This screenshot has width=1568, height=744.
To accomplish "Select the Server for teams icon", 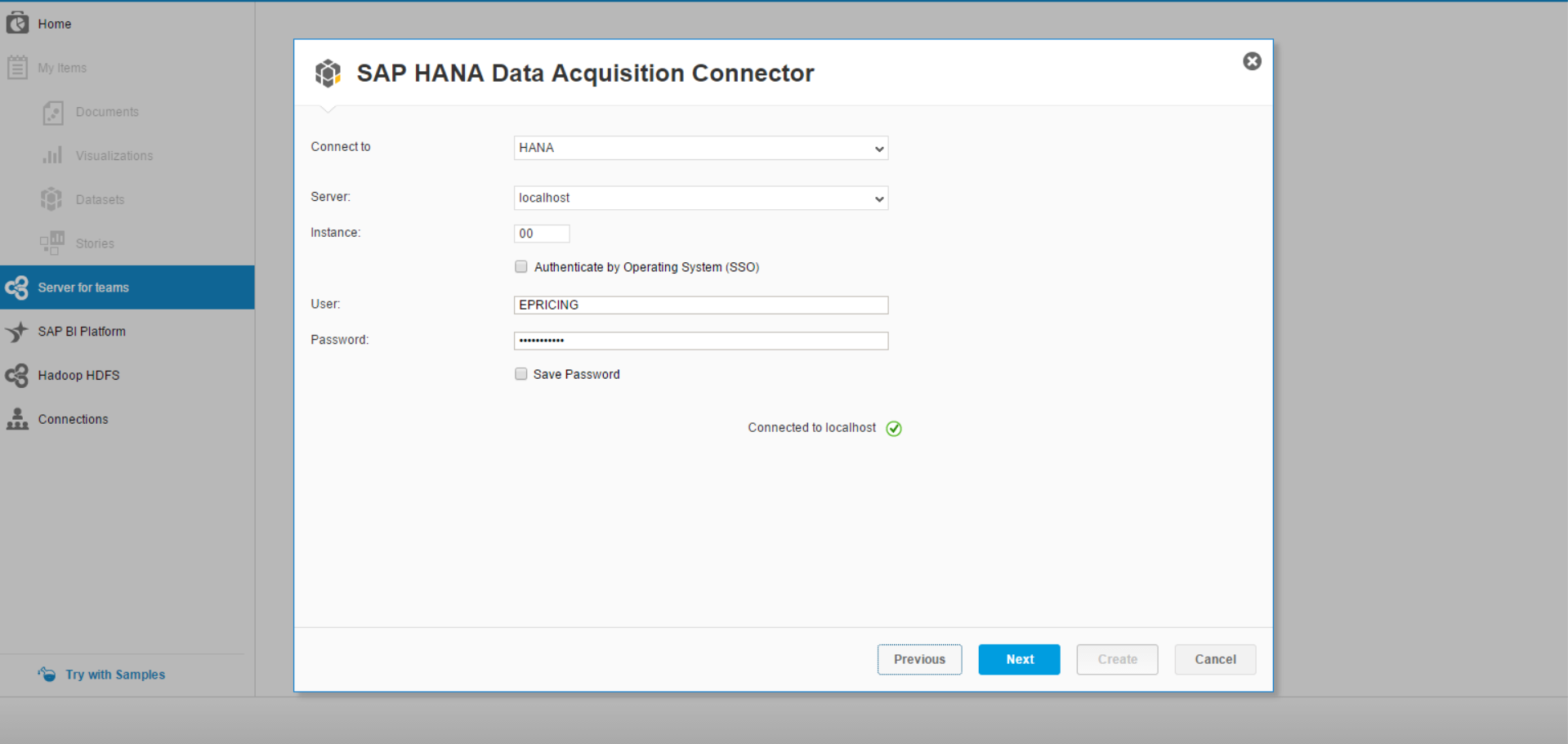I will pos(17,287).
